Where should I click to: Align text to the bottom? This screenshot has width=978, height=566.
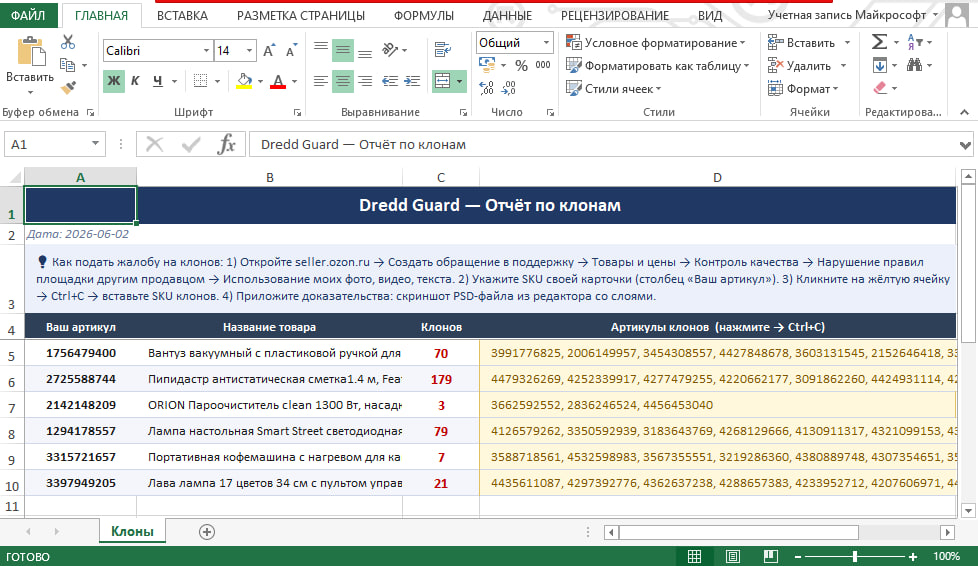[x=365, y=51]
